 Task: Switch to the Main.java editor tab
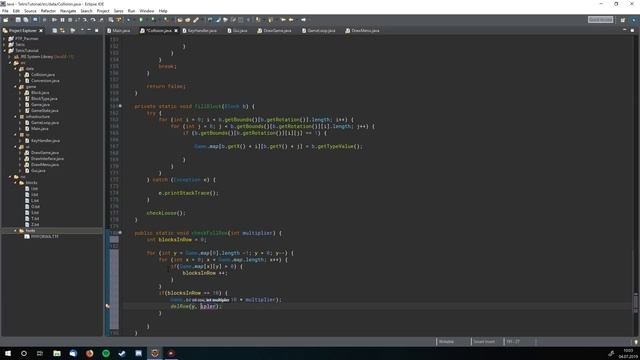click(119, 31)
